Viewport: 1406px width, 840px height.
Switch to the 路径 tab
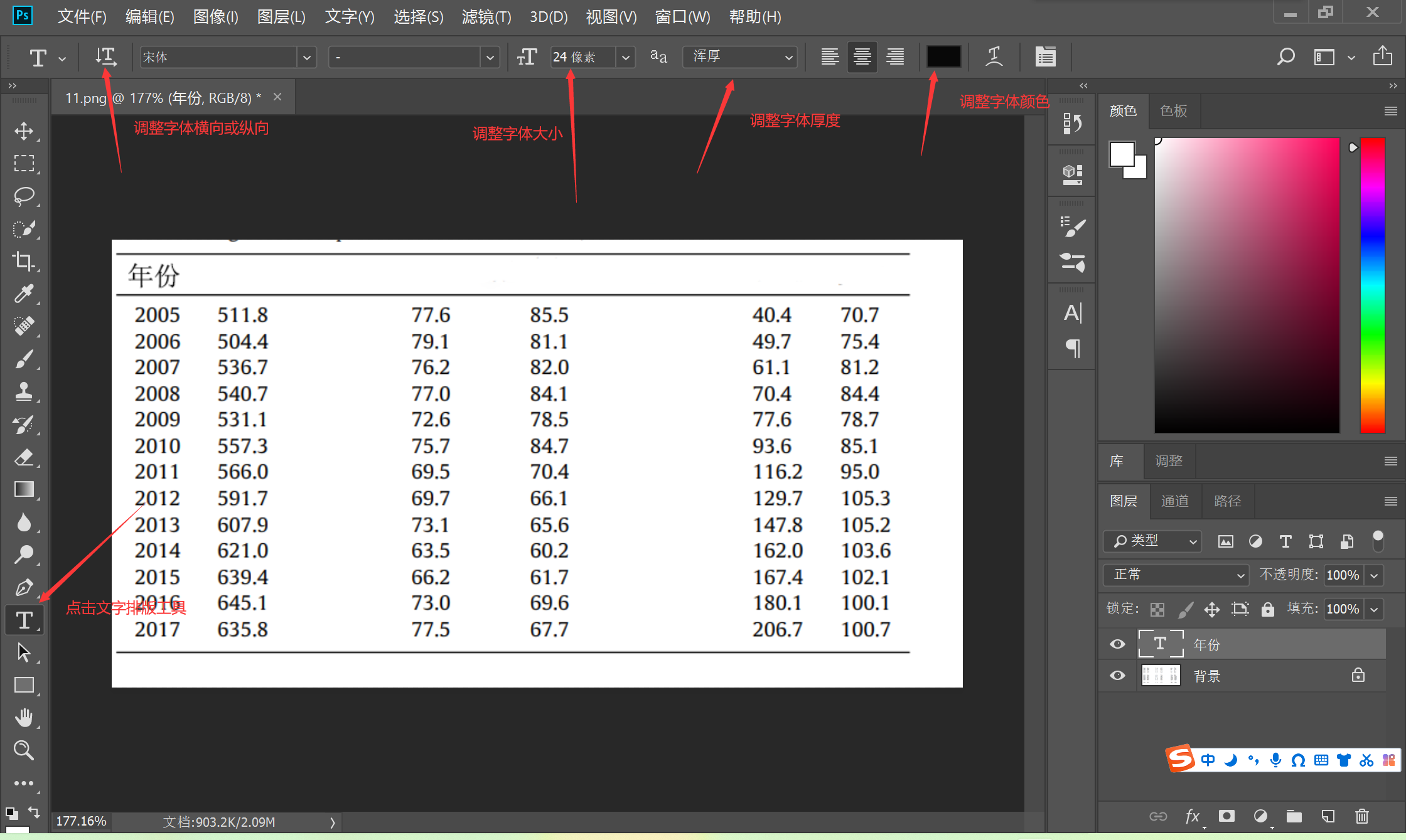click(x=1227, y=501)
